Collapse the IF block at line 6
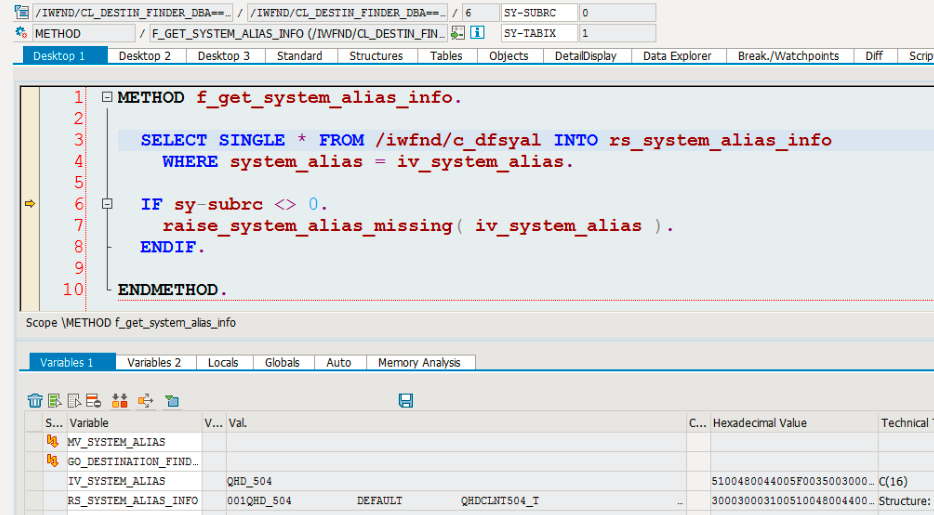Viewport: 934px width, 515px height. pyautogui.click(x=107, y=204)
